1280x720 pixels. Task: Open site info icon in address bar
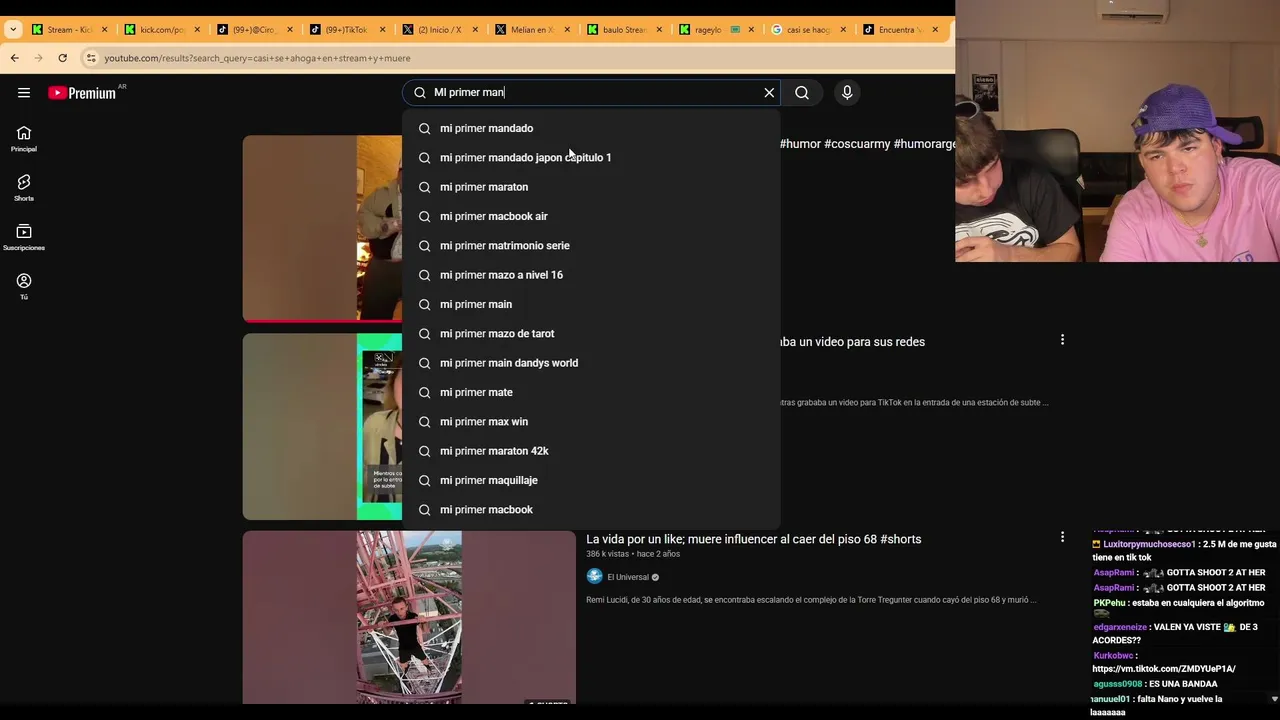(x=91, y=58)
